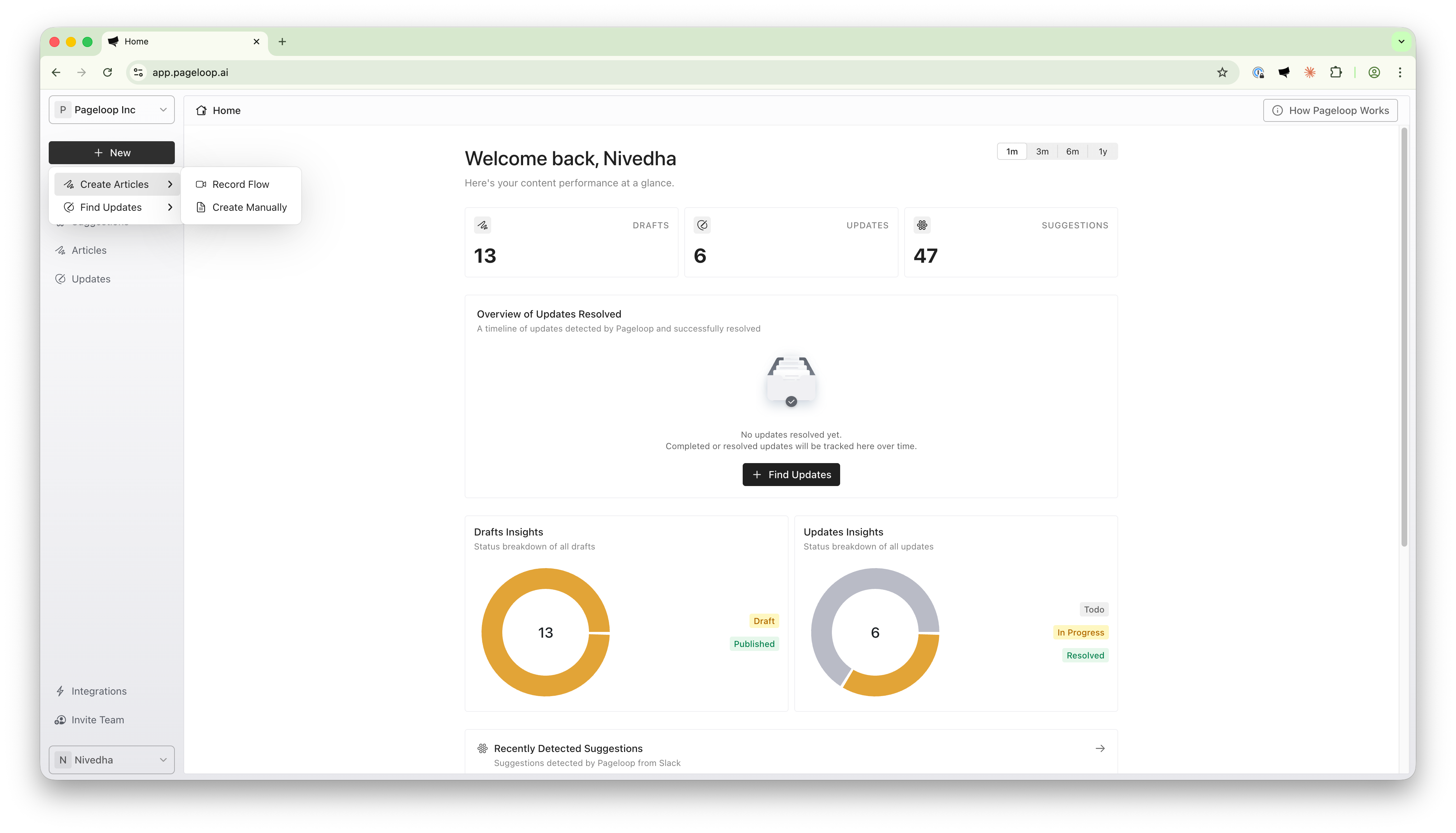Screen dimensions: 1456x833
Task: Bookmark this page with the star icon
Action: pos(1222,73)
